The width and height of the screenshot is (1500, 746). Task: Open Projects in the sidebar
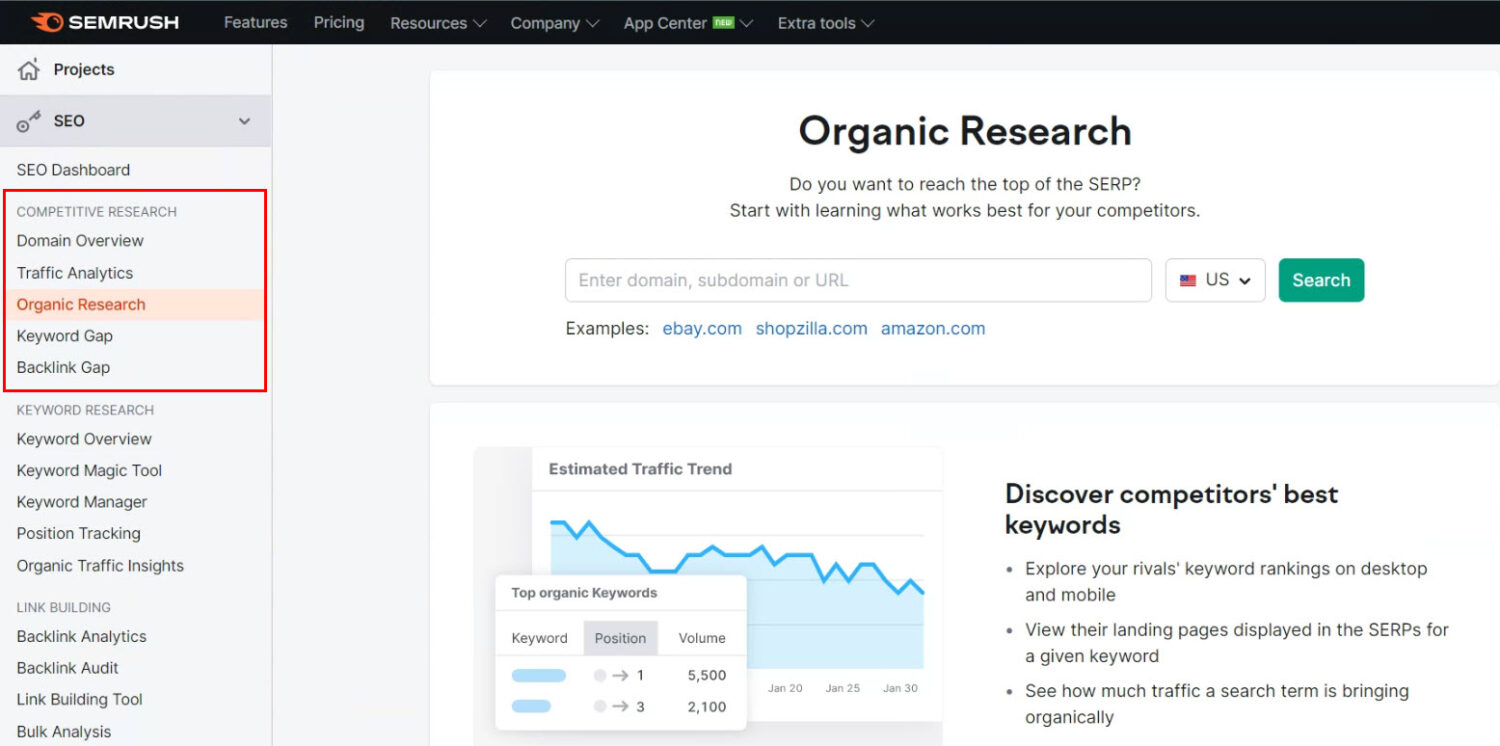point(84,69)
